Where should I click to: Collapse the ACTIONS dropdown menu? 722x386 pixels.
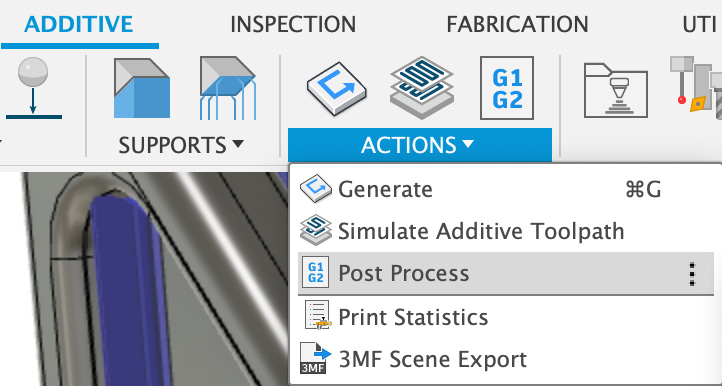click(419, 145)
